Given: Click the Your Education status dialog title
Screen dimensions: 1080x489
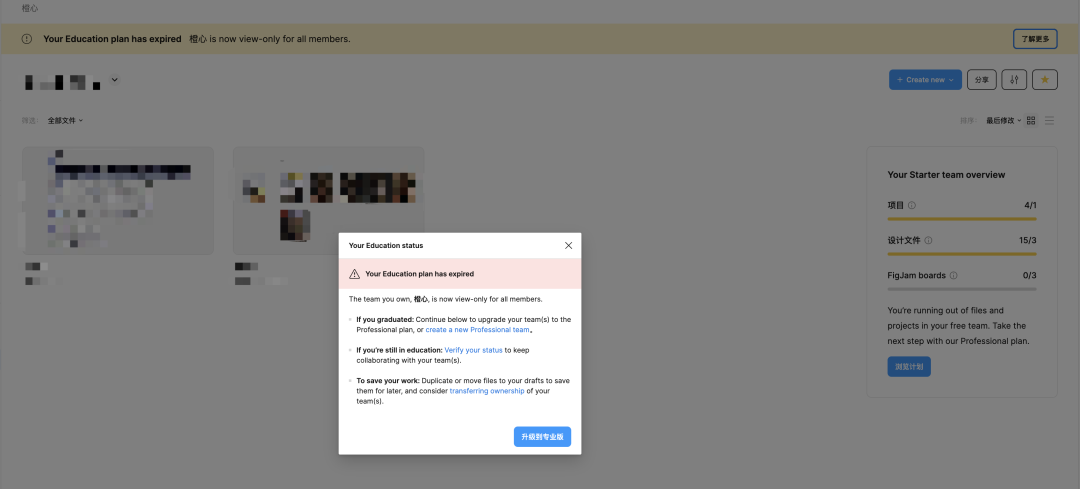Looking at the screenshot, I should pos(386,245).
